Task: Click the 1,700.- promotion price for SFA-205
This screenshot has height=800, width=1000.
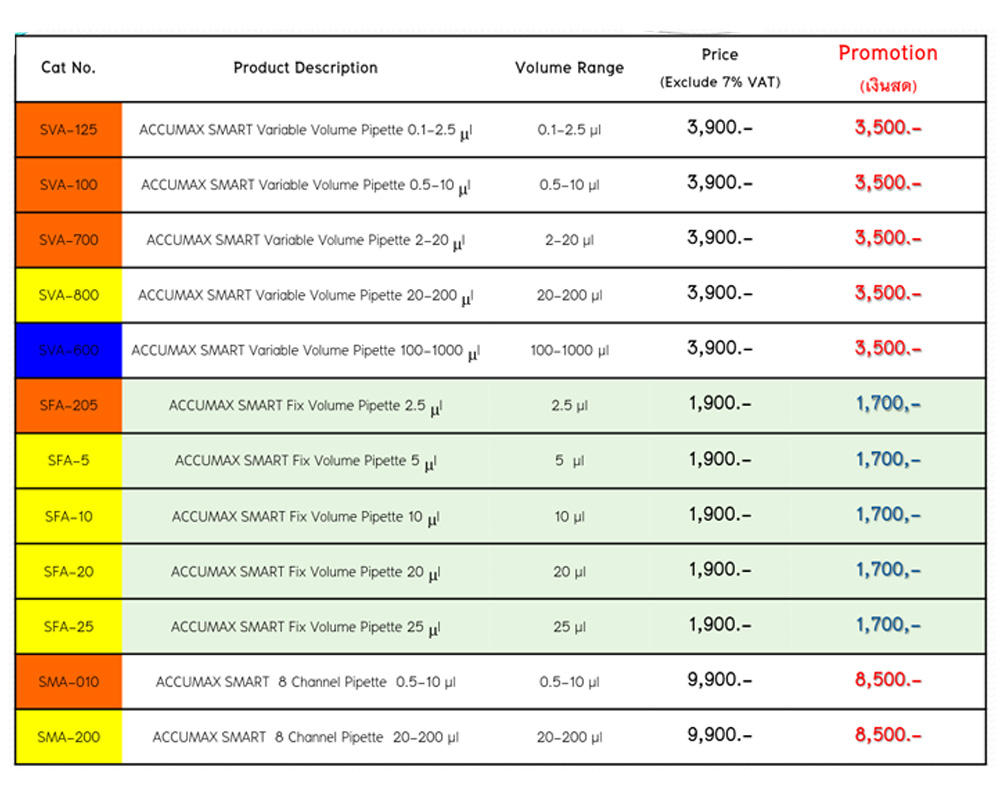Action: click(888, 404)
